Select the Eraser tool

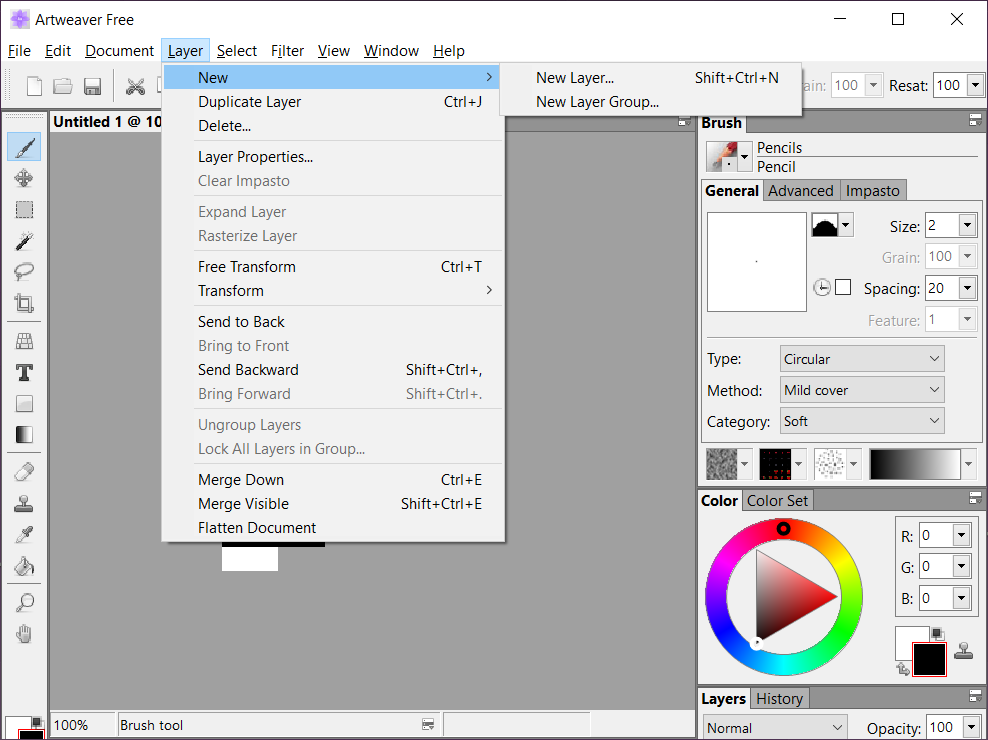tap(24, 472)
